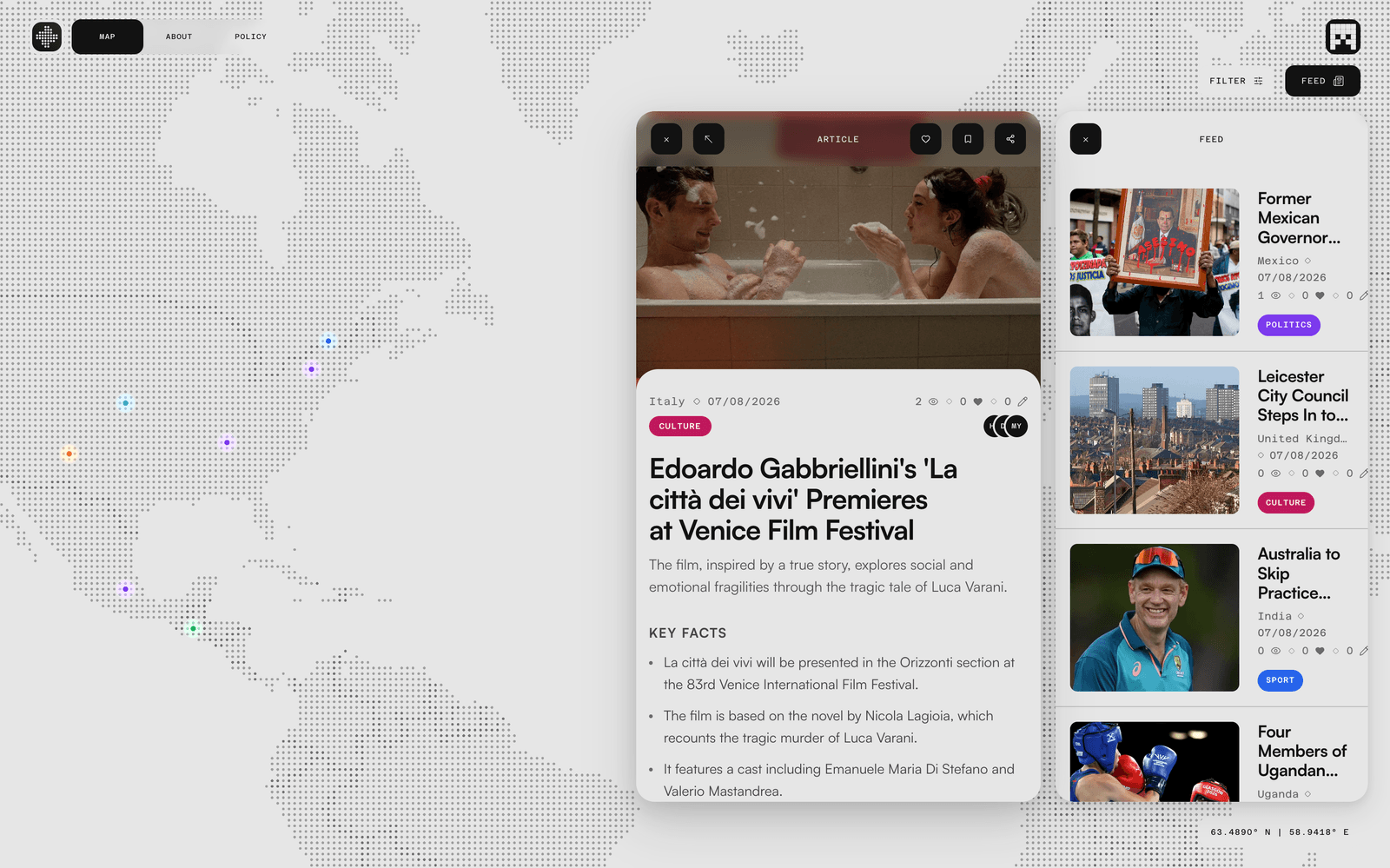Open the Australia to Skip Practice story
Screen dimensions: 1390x868
(x=1299, y=573)
